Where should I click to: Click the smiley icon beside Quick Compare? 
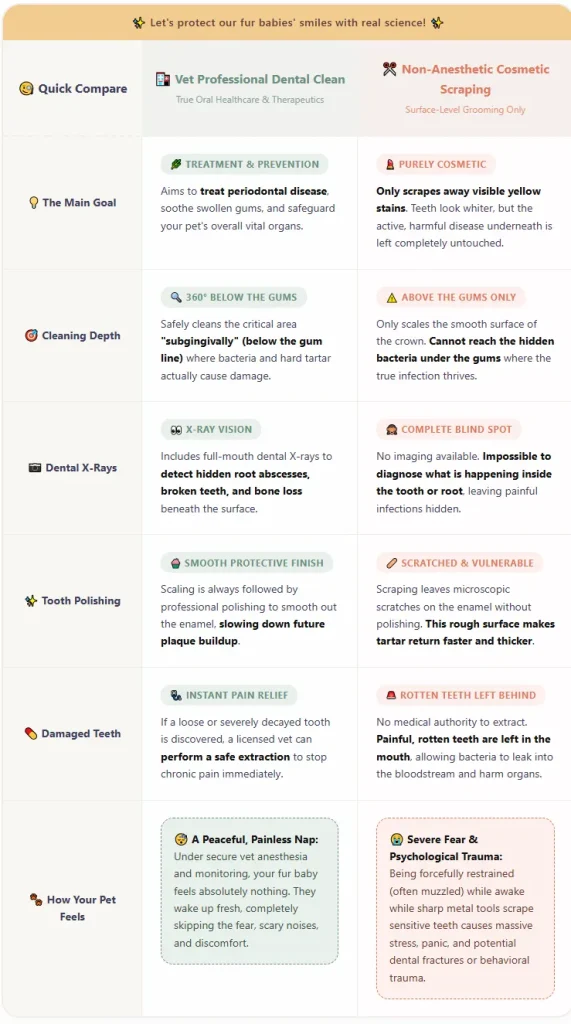click(x=26, y=88)
